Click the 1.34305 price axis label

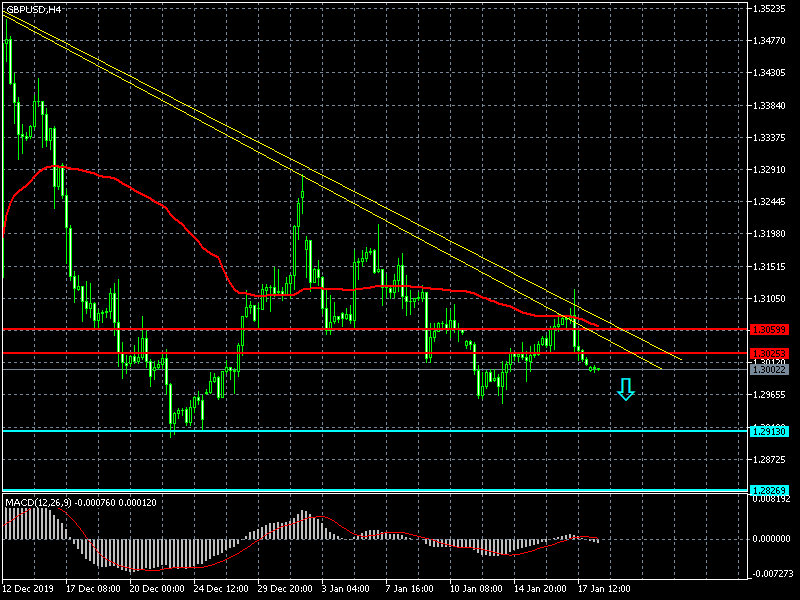[x=769, y=73]
